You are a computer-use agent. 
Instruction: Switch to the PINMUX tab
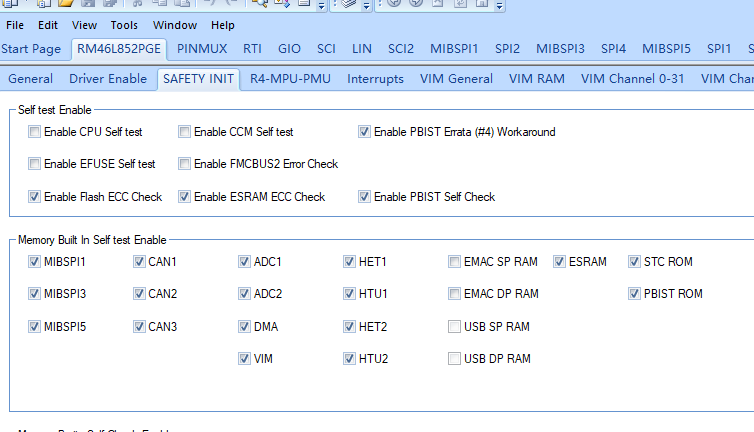tap(202, 48)
